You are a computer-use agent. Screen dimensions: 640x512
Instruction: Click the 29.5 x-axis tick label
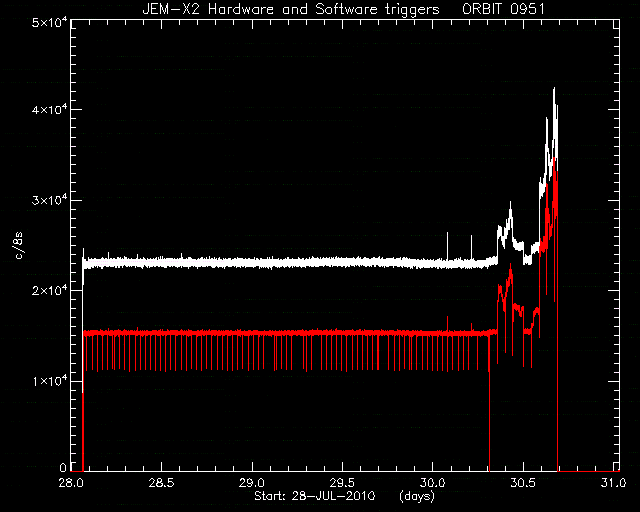point(342,483)
